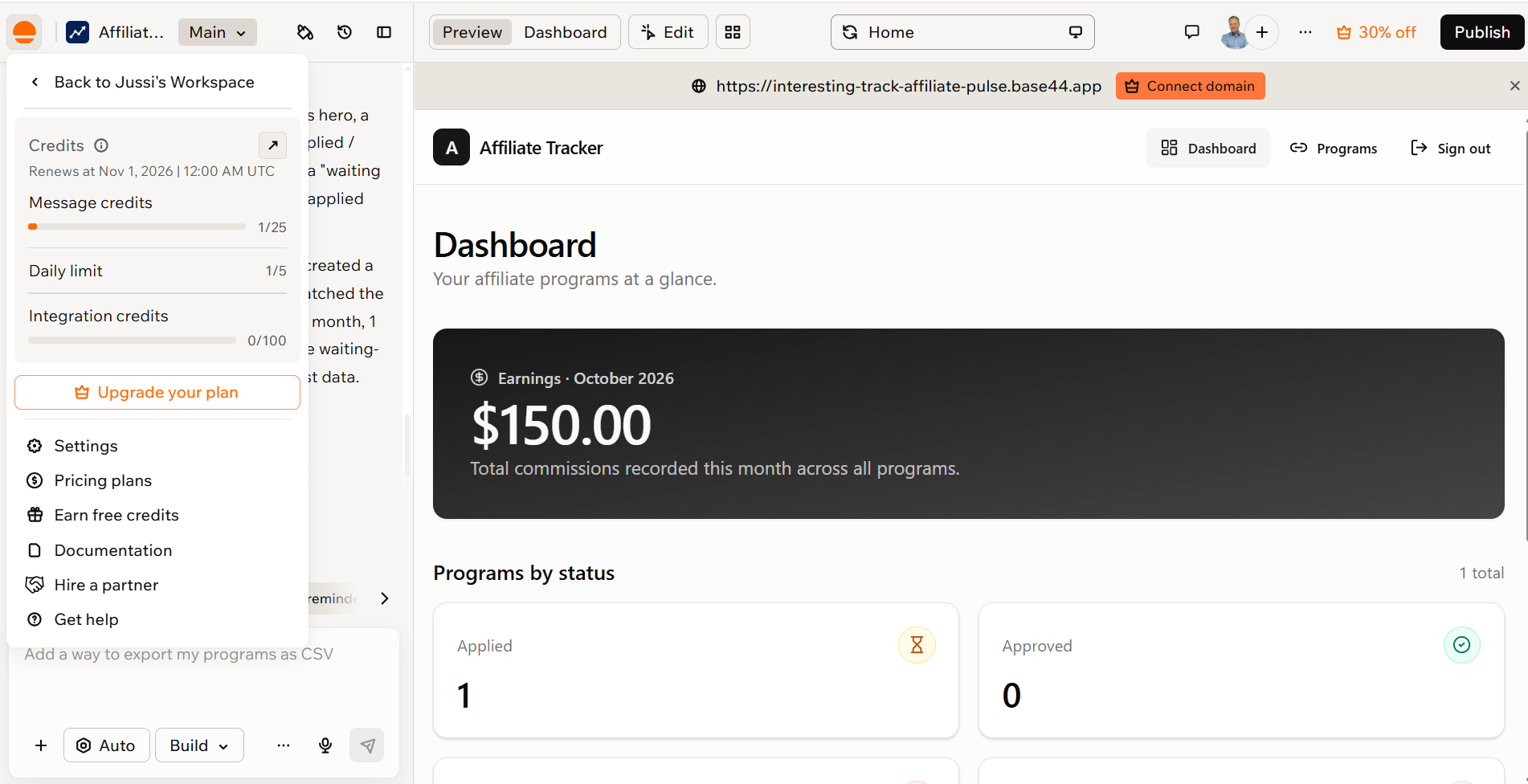The height and width of the screenshot is (784, 1528).
Task: Click Sign out in Affiliate Tracker
Action: (1451, 149)
